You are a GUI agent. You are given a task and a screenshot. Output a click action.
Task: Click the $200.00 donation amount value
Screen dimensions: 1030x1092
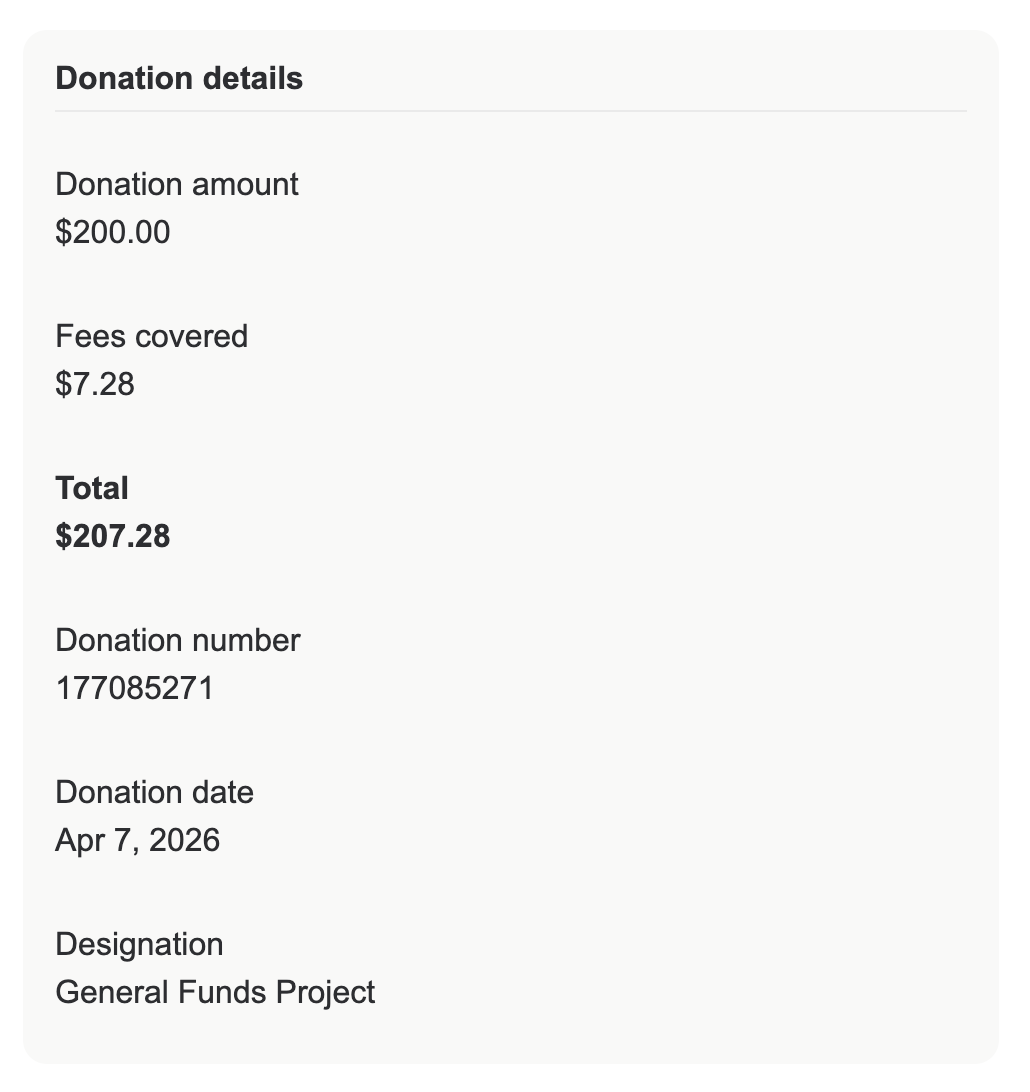[113, 232]
